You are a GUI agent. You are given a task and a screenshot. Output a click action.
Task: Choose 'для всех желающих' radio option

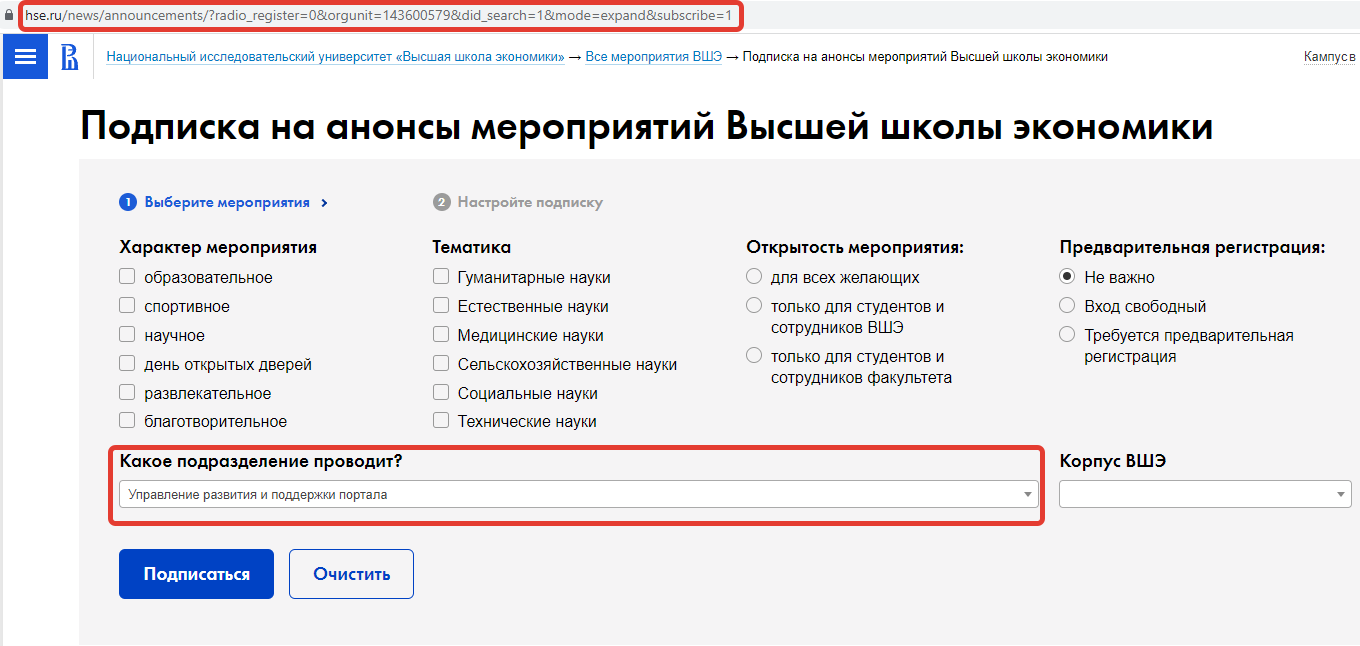pyautogui.click(x=754, y=277)
